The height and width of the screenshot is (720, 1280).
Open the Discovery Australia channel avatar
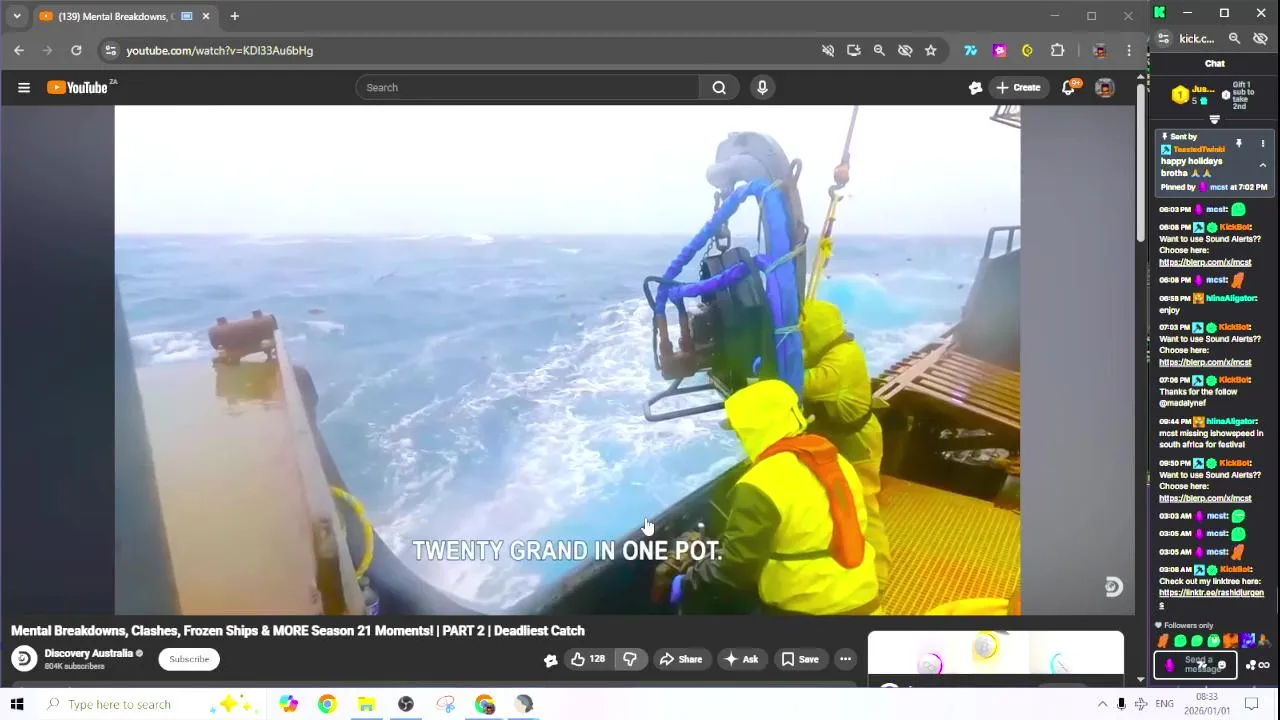tap(24, 659)
